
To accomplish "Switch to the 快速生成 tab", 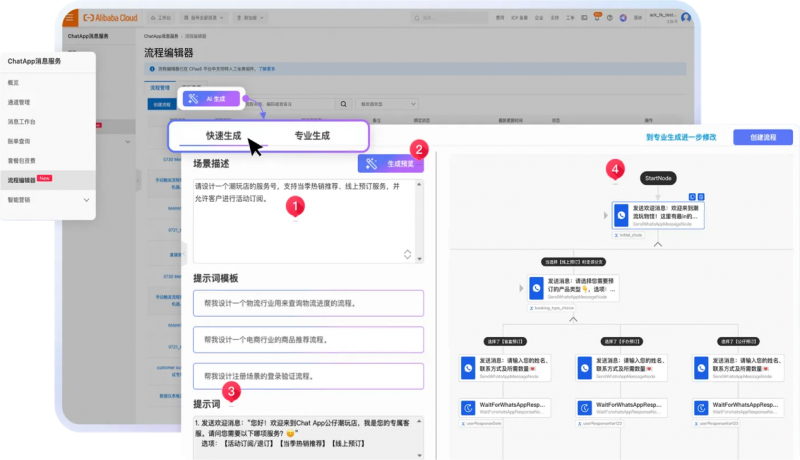I will (223, 136).
